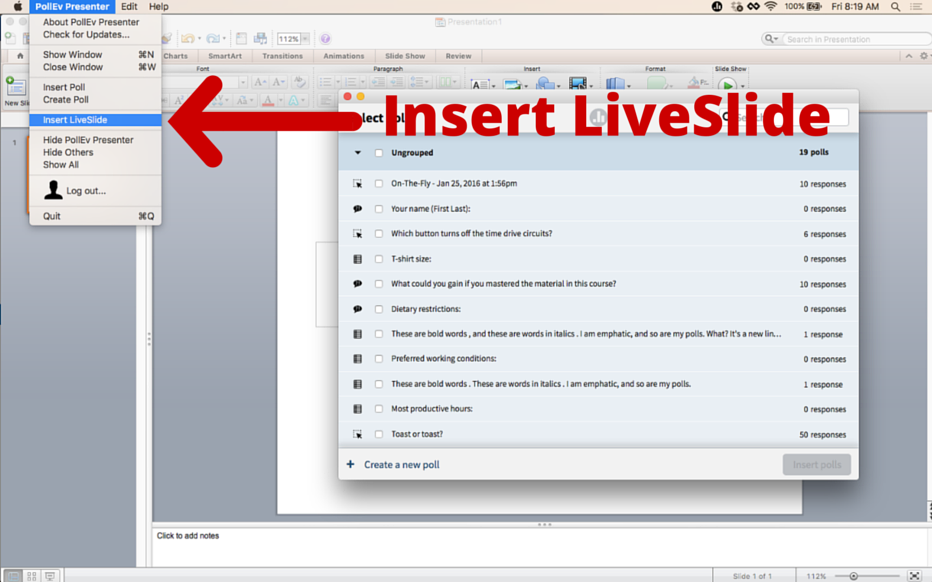Click the Wi-Fi icon in the menu bar
This screenshot has height=582, width=932.
tap(771, 6)
